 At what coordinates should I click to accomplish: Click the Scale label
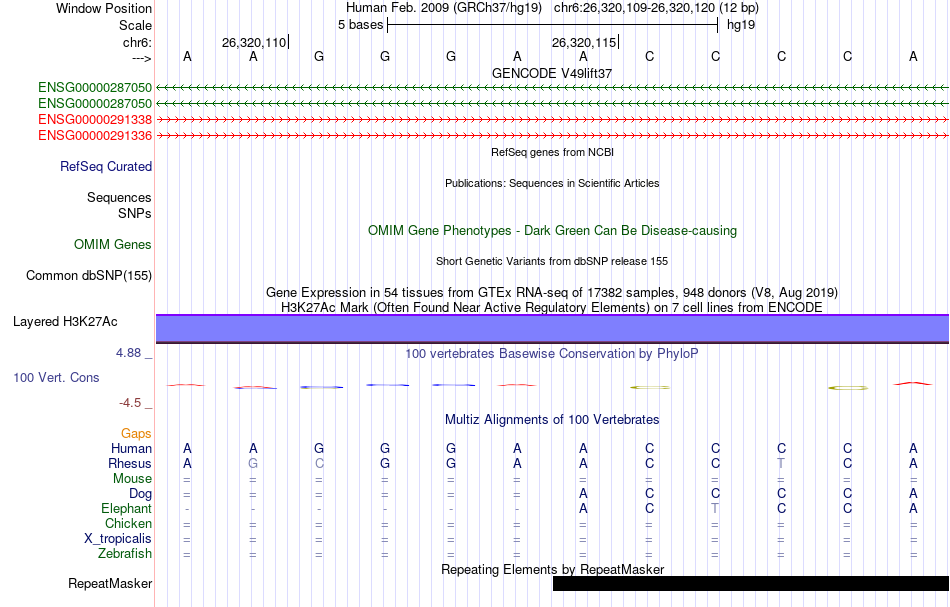(136, 25)
